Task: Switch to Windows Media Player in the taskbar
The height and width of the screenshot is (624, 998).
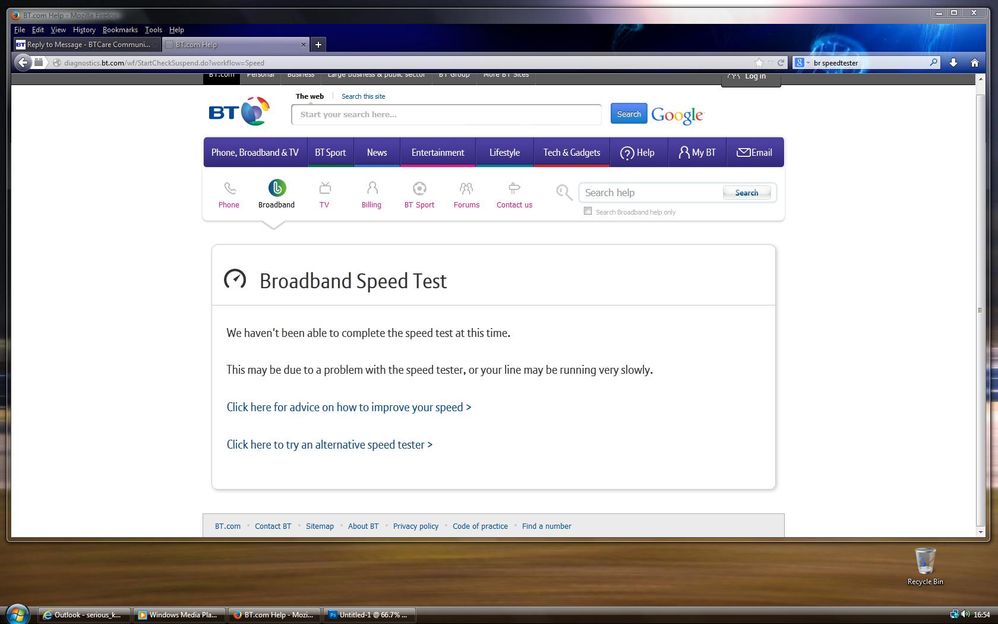Action: click(x=178, y=614)
